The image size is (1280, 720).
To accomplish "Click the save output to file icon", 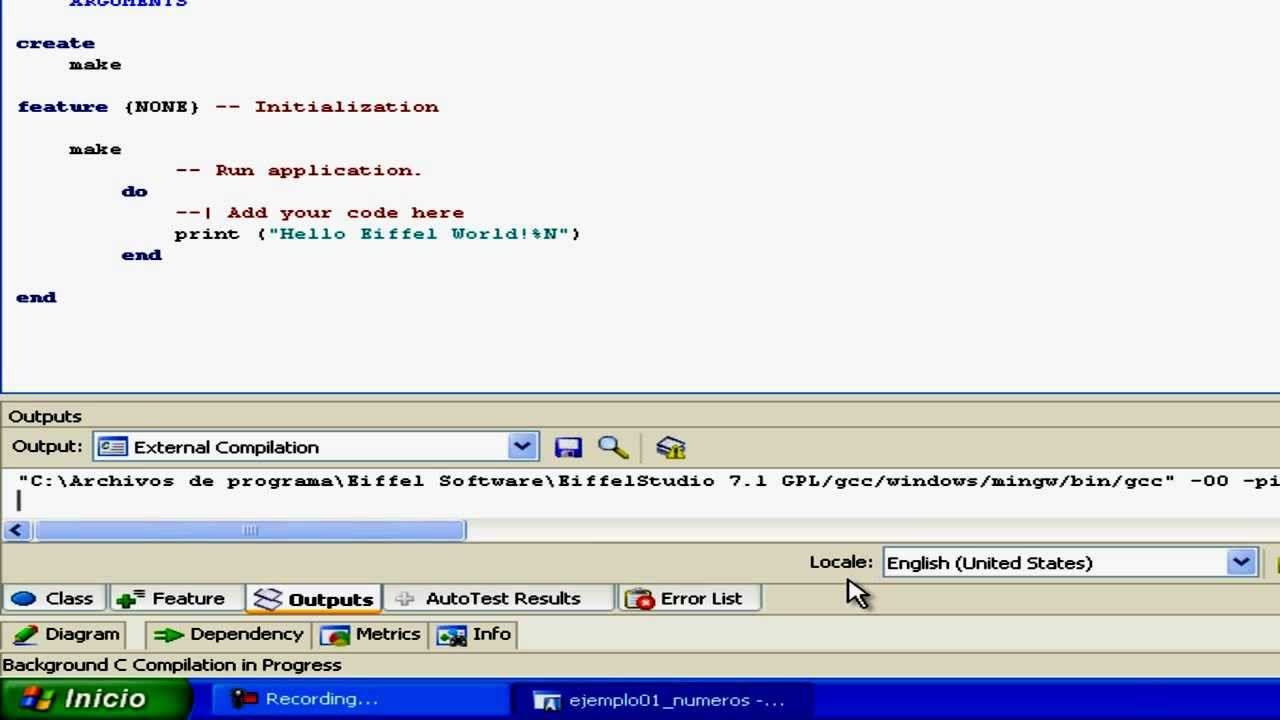I will point(568,447).
